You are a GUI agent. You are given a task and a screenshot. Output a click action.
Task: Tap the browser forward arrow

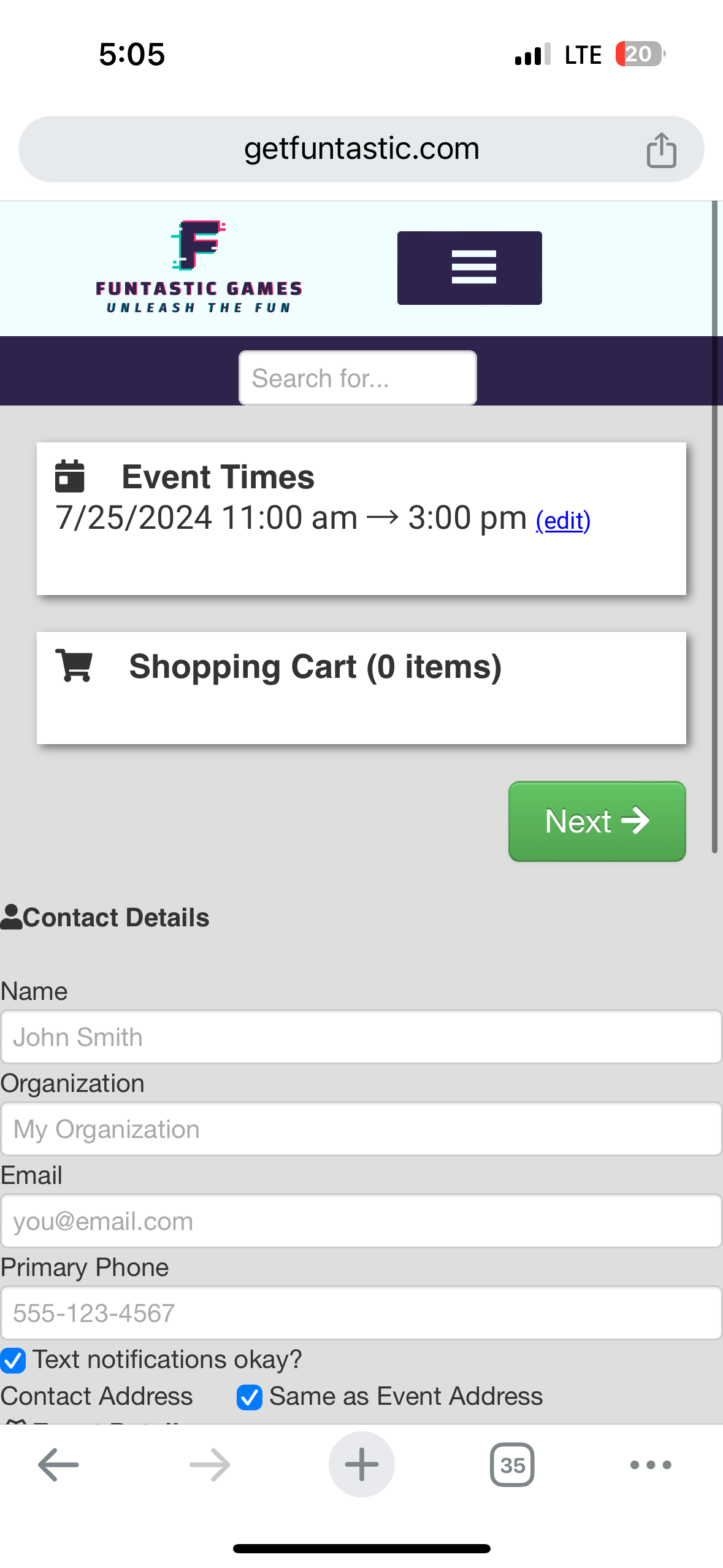210,1464
